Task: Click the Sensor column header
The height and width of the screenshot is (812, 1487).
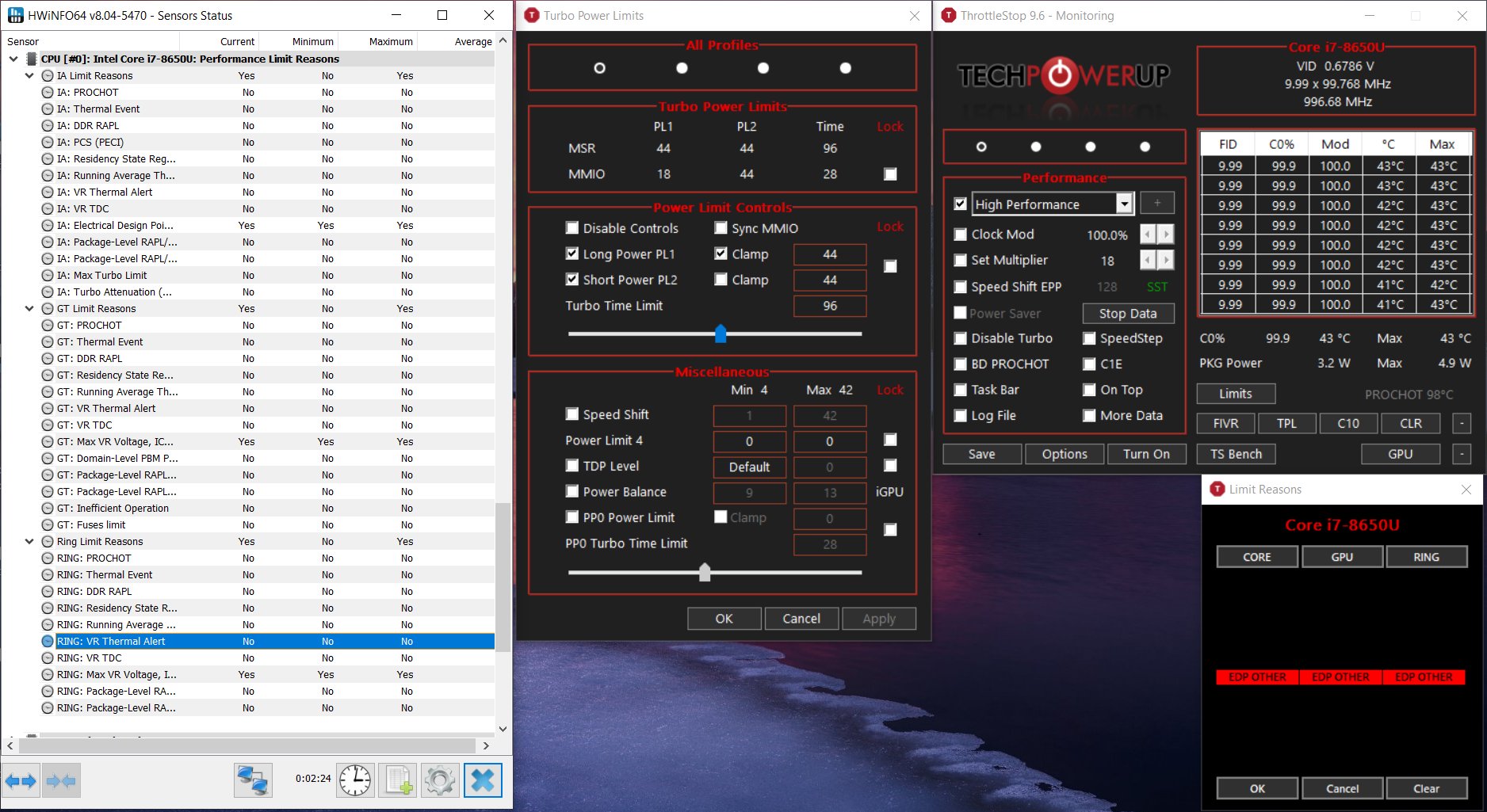Action: click(90, 41)
